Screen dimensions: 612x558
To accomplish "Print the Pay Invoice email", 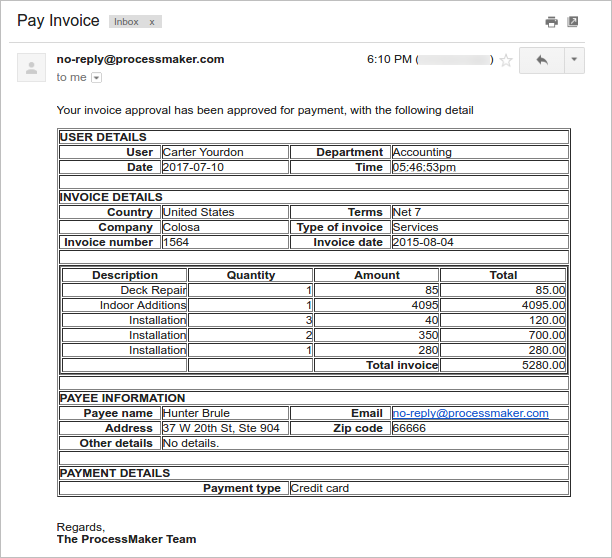I will [551, 22].
